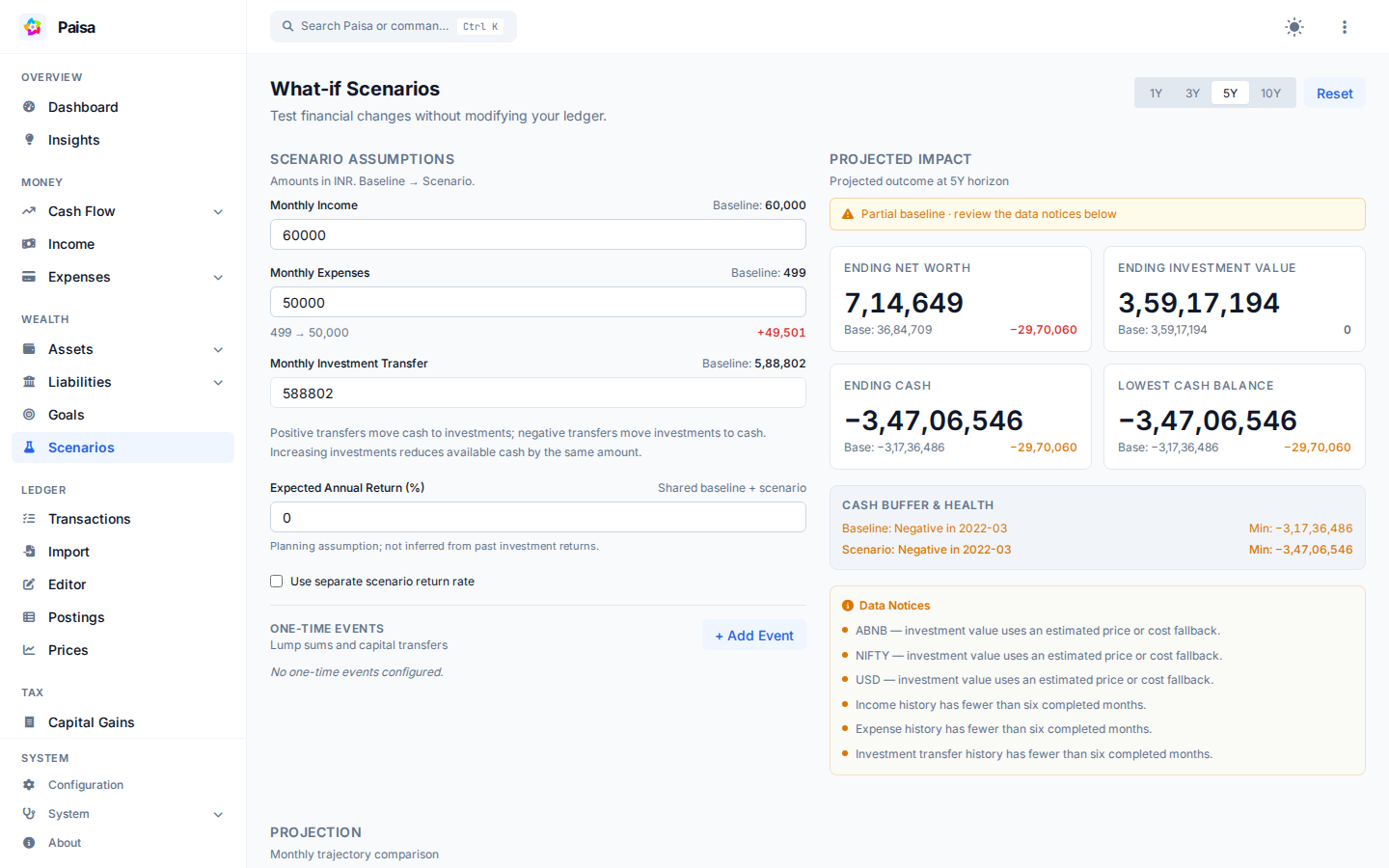Click the Postings table icon
The width and height of the screenshot is (1389, 868).
coord(29,617)
